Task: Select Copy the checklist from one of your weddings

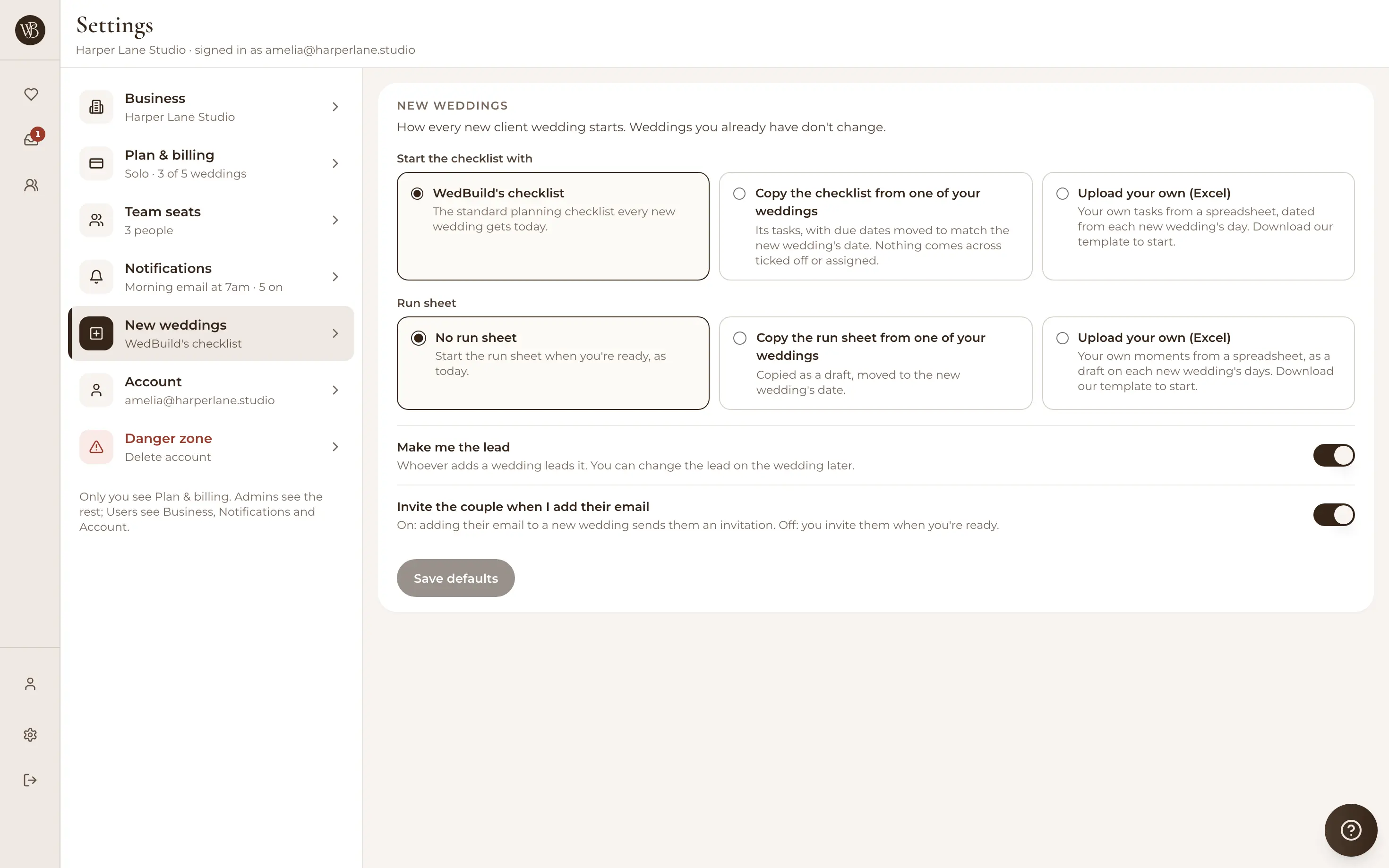Action: 875,226
